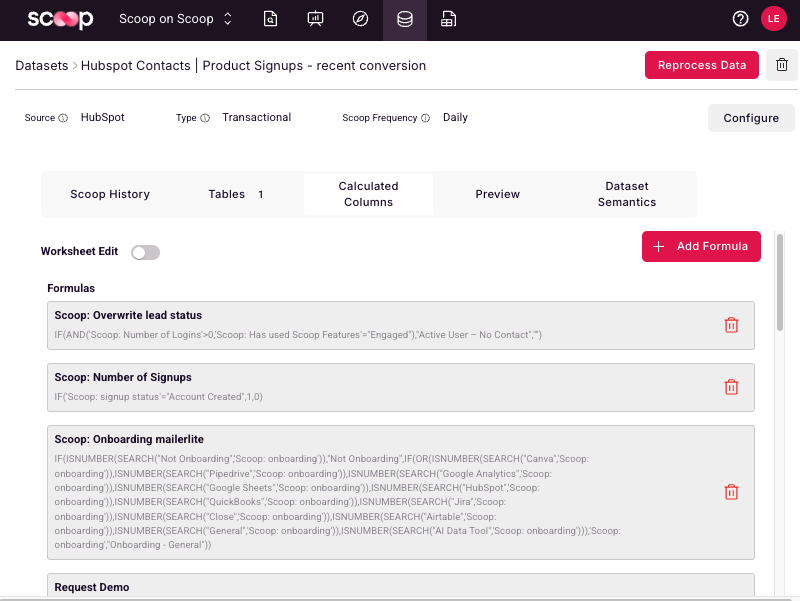Open the compass explore icon in top navigation
This screenshot has height=601, width=800.
coord(360,19)
